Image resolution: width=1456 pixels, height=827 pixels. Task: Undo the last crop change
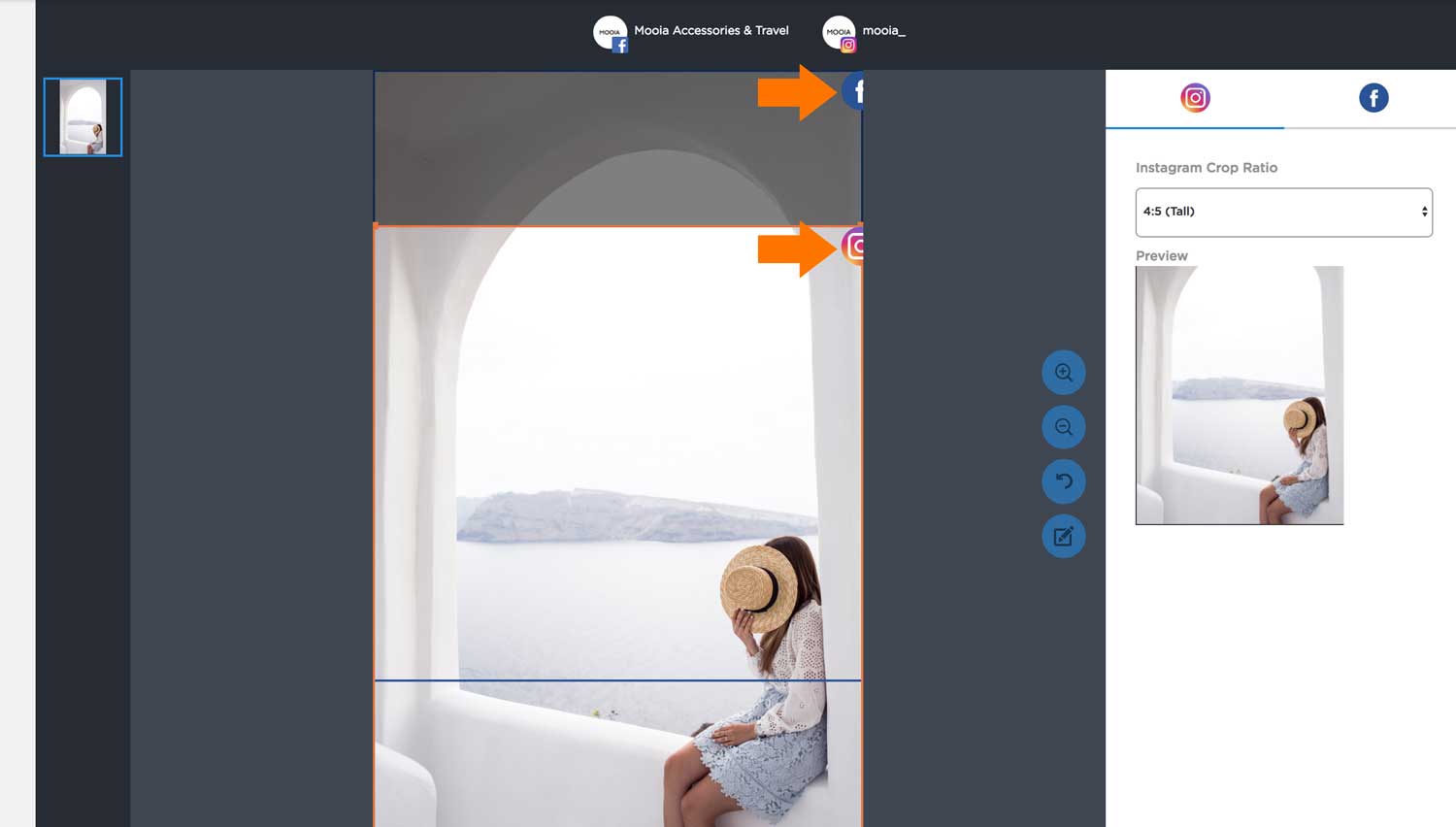click(x=1064, y=481)
